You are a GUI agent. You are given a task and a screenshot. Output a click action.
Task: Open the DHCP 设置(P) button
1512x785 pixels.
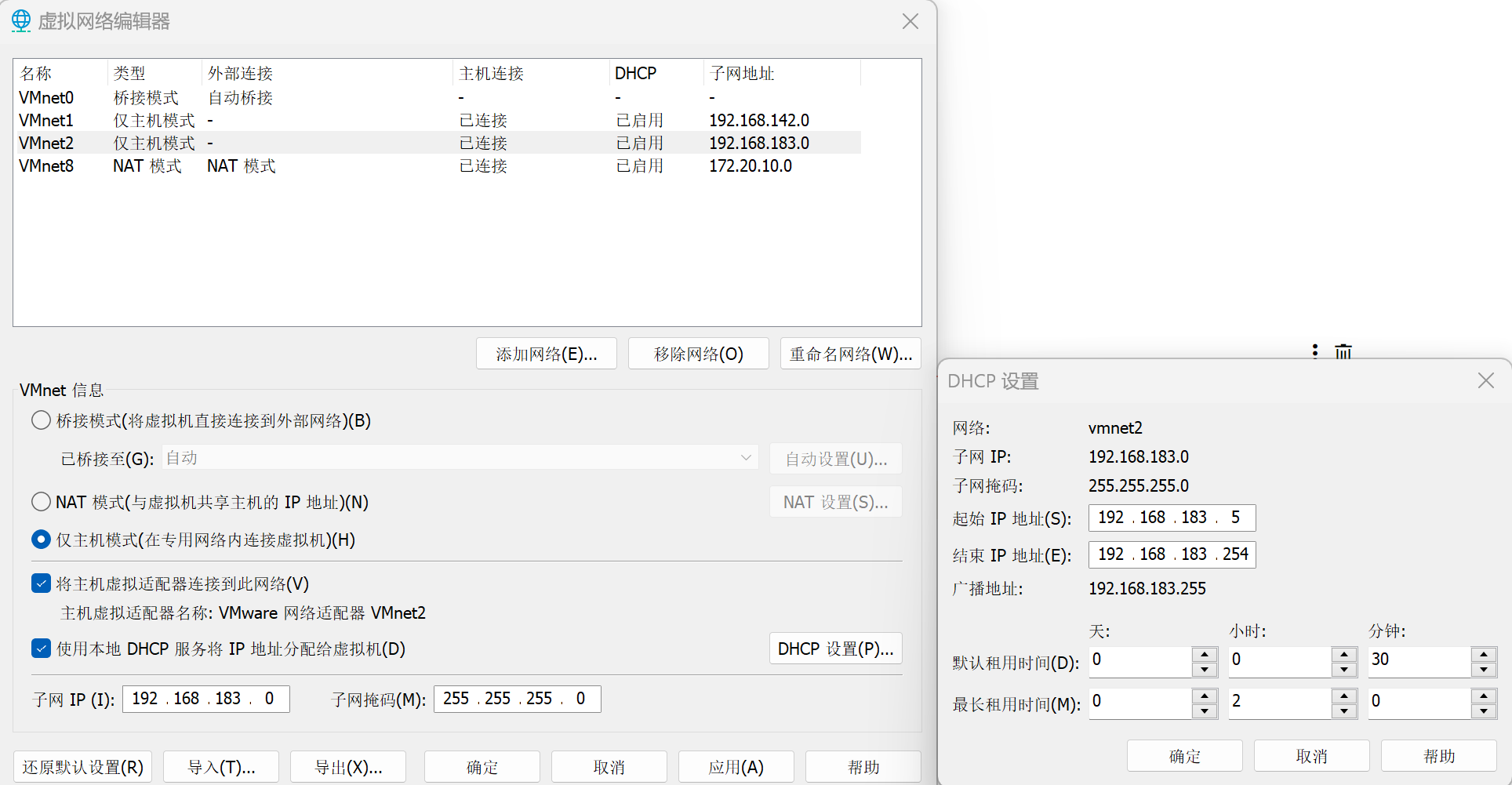click(835, 649)
